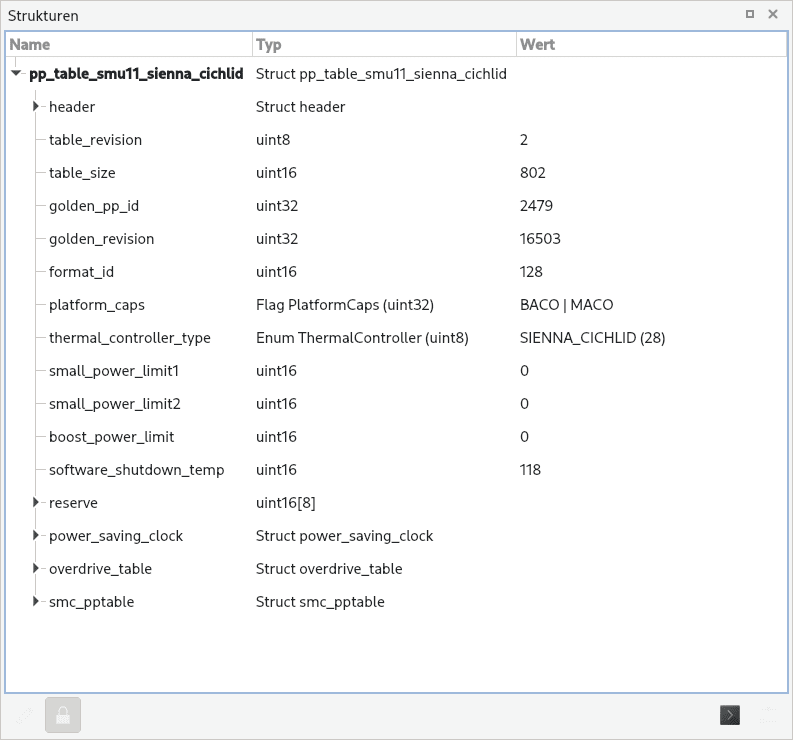The height and width of the screenshot is (740, 793).
Task: Expand the header struct node
Action: point(35,106)
